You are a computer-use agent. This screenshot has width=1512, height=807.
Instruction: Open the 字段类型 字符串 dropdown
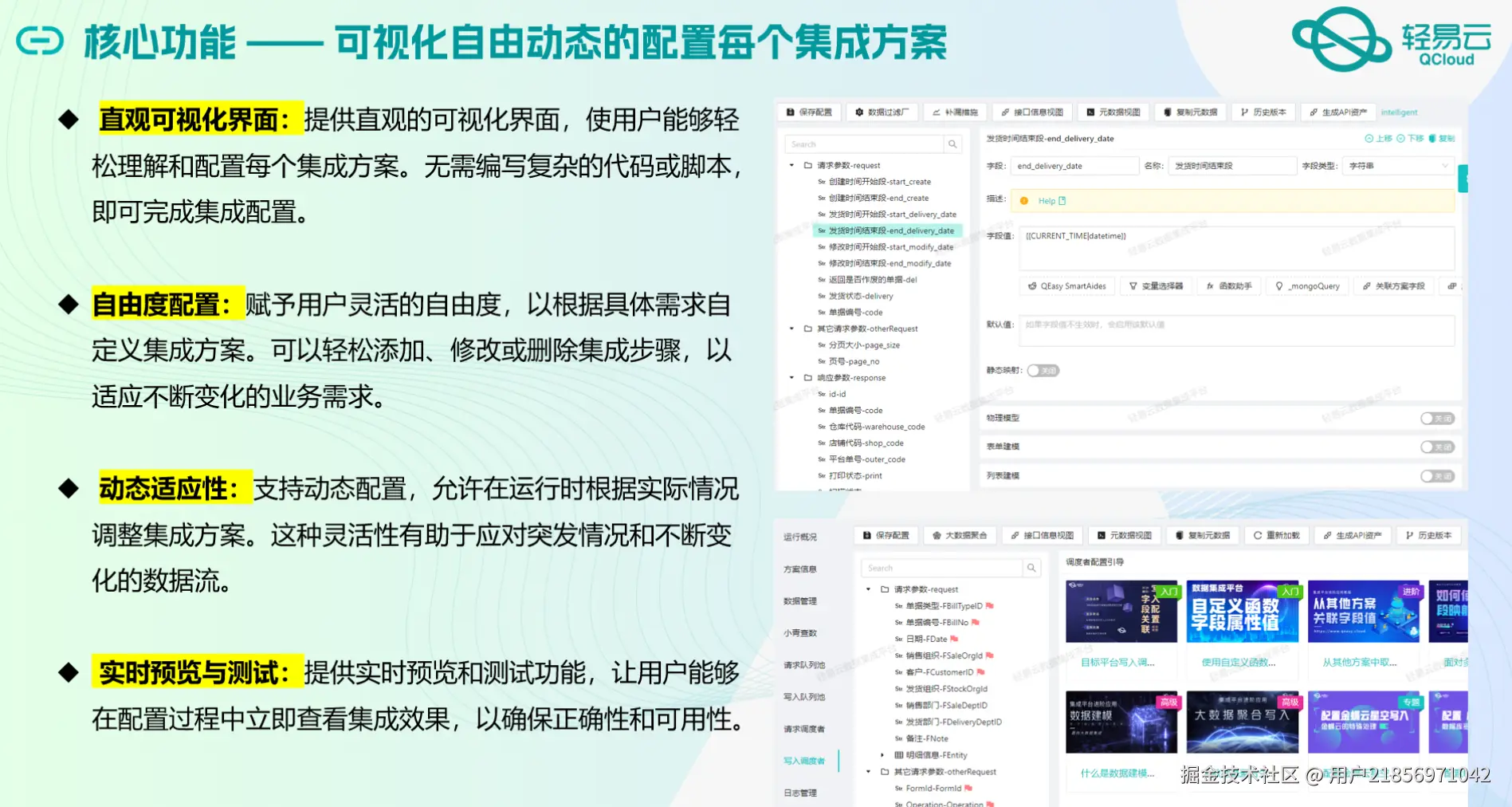[1399, 165]
